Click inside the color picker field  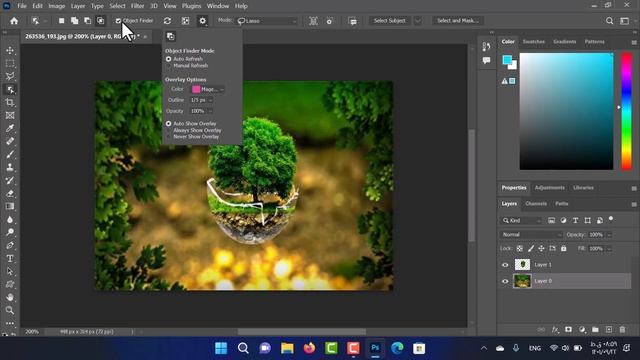tap(566, 111)
